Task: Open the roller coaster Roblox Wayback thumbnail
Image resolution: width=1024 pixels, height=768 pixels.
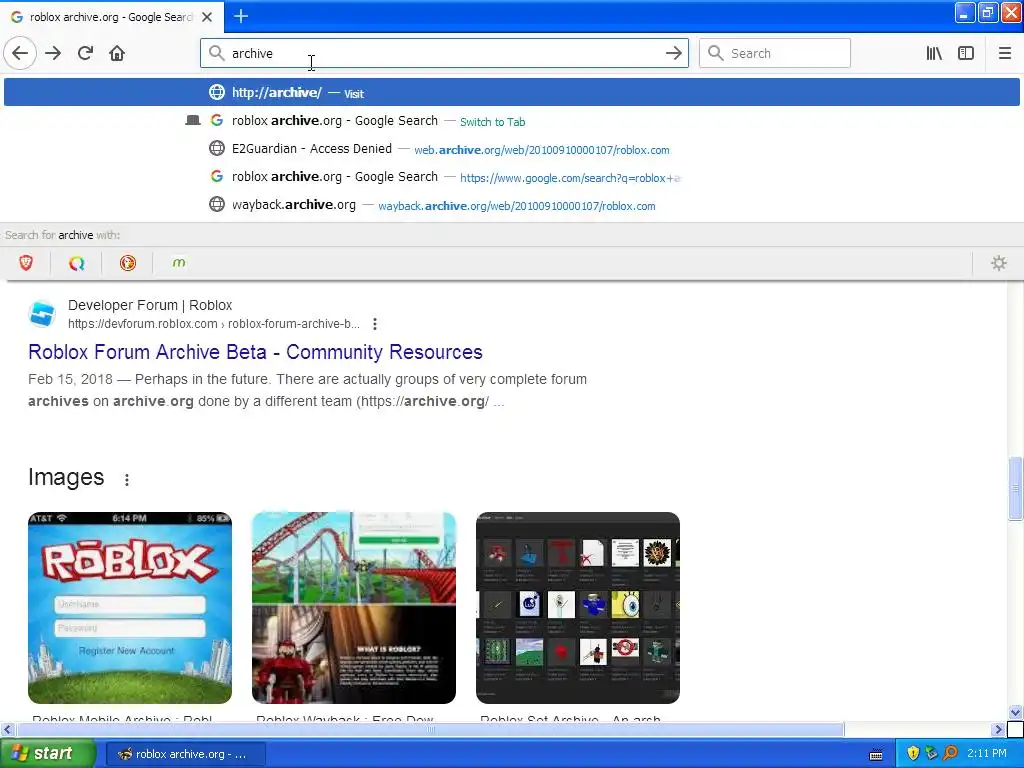Action: point(354,607)
